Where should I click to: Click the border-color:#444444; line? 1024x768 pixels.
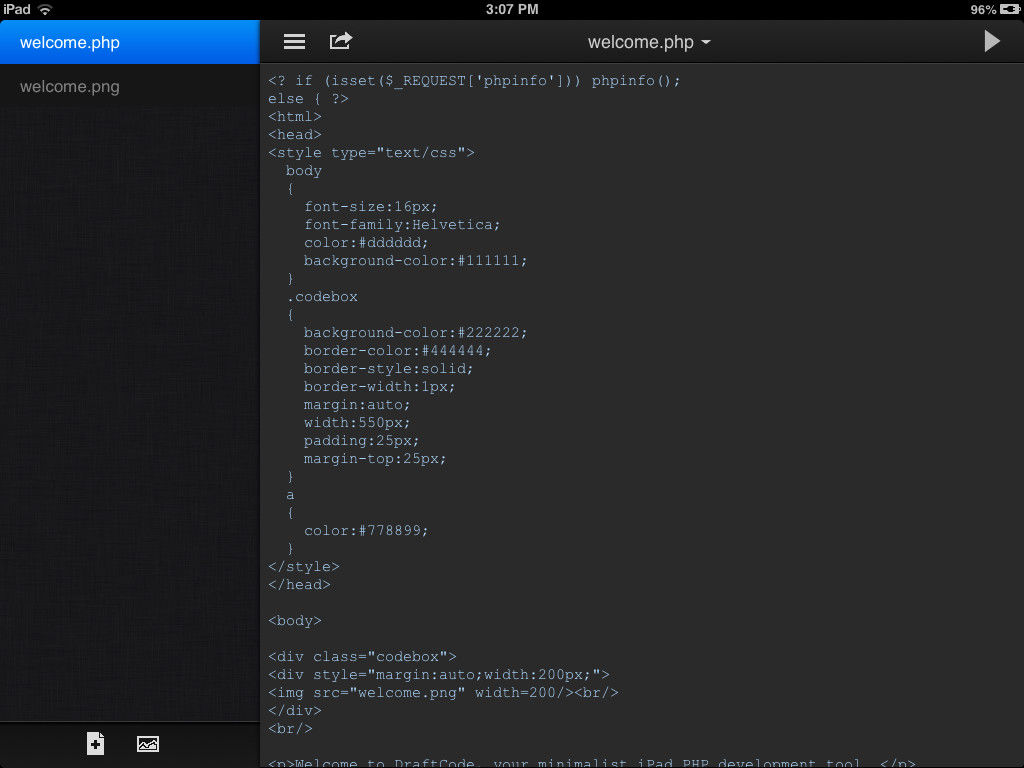tap(397, 351)
